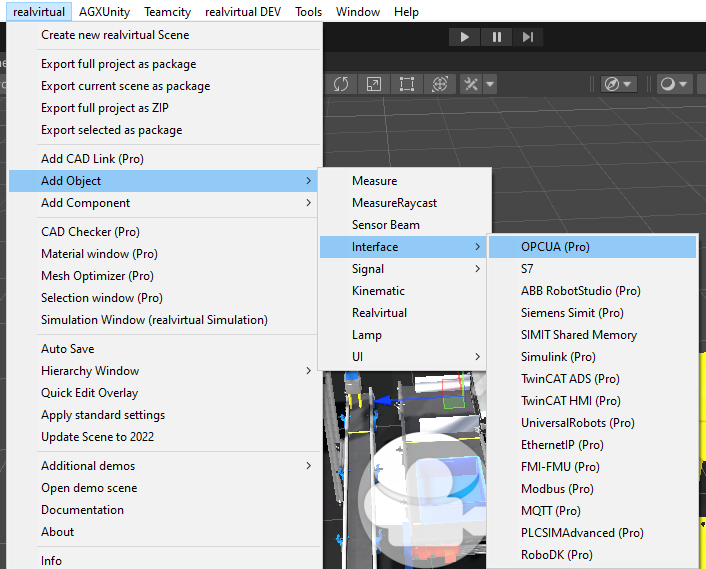706x569 pixels.
Task: Select the Rect transform tool icon
Action: [x=405, y=84]
